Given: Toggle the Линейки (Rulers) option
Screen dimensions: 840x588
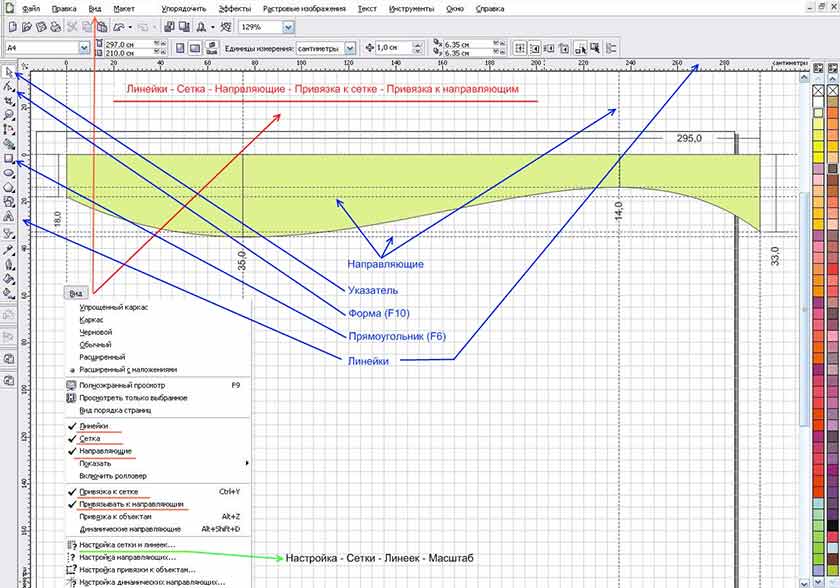Looking at the screenshot, I should coord(94,426).
